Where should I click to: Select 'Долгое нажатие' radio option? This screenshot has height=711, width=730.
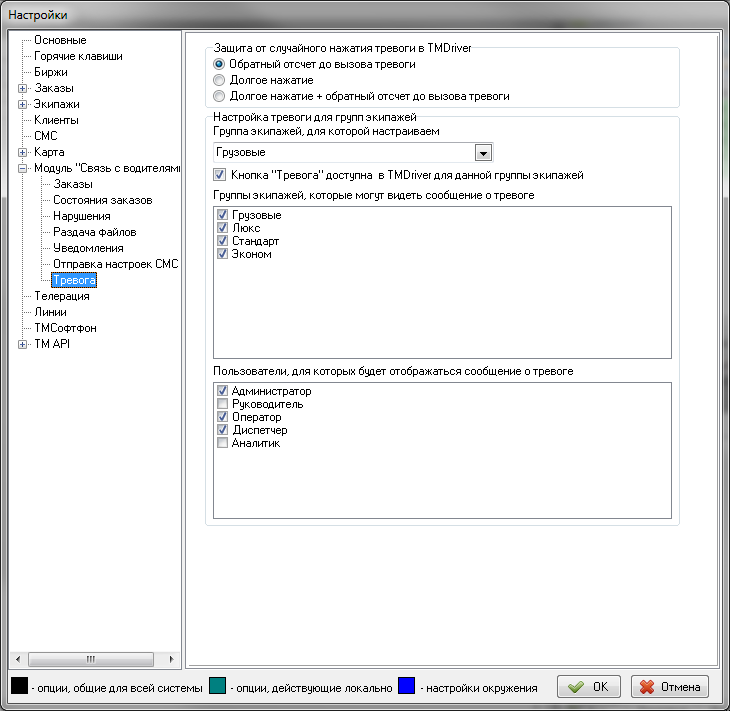(x=220, y=80)
